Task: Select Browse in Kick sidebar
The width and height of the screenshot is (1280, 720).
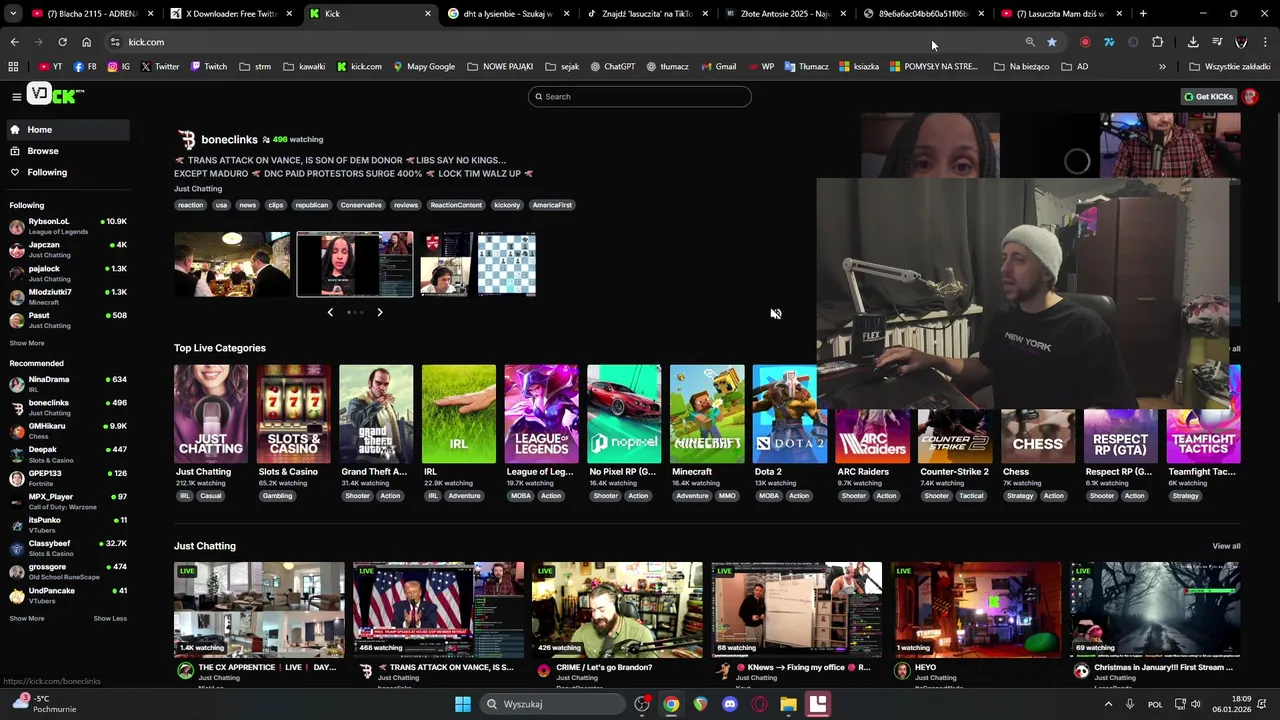Action: pos(67,151)
